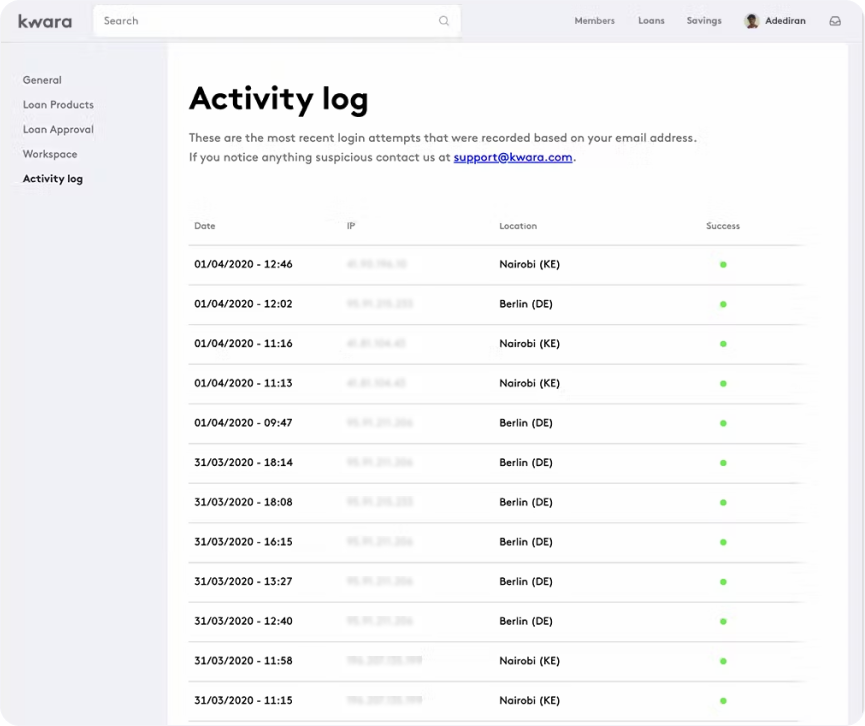Open the inbox envelope icon

click(x=835, y=20)
